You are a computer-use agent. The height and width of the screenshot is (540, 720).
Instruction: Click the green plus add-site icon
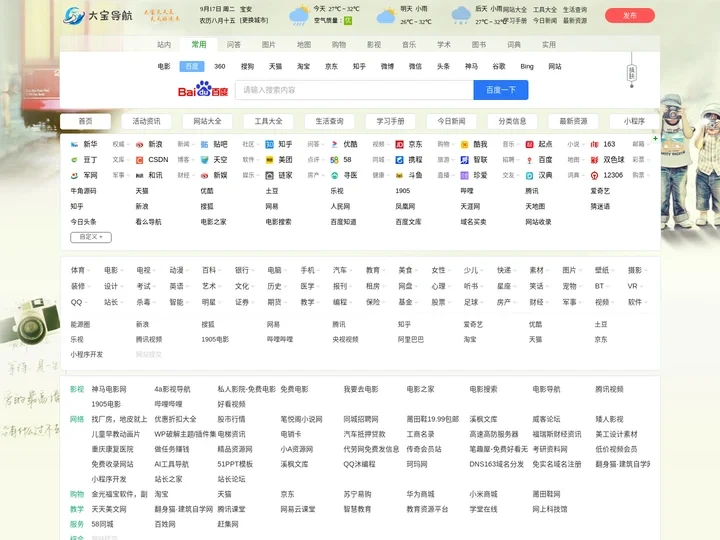[x=655, y=138]
